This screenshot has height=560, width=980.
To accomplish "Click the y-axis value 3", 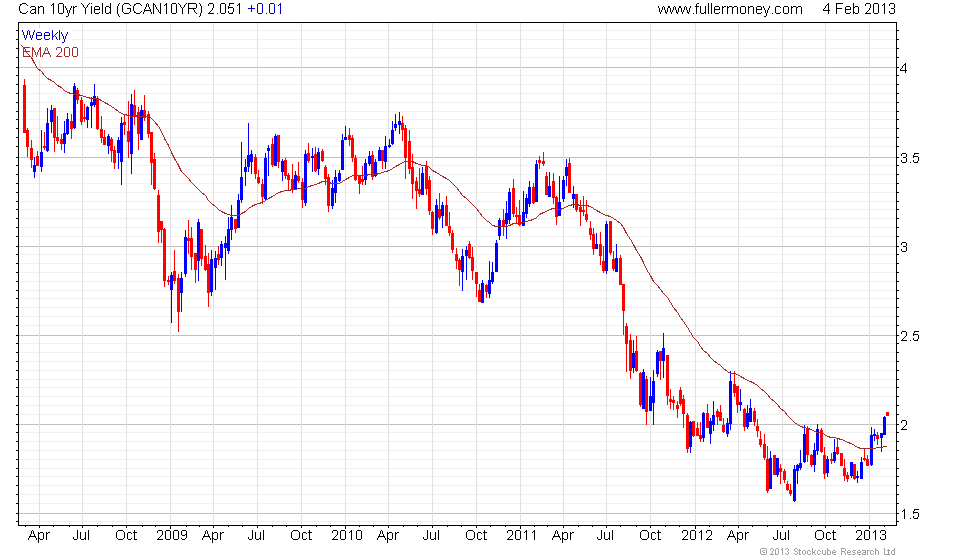I will pyautogui.click(x=904, y=247).
